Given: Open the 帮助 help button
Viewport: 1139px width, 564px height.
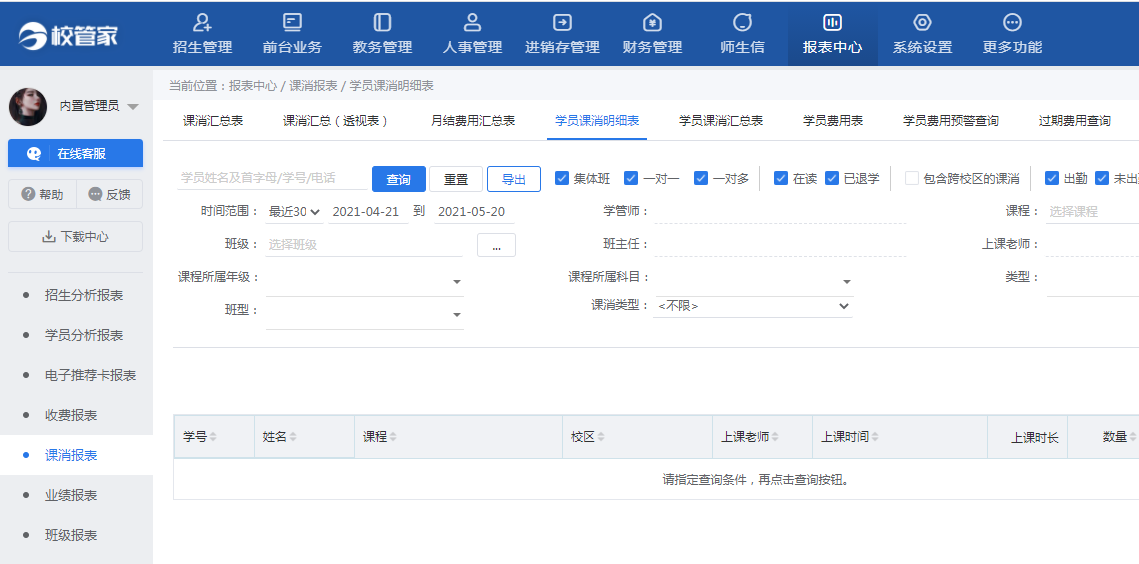Looking at the screenshot, I should pos(41,194).
